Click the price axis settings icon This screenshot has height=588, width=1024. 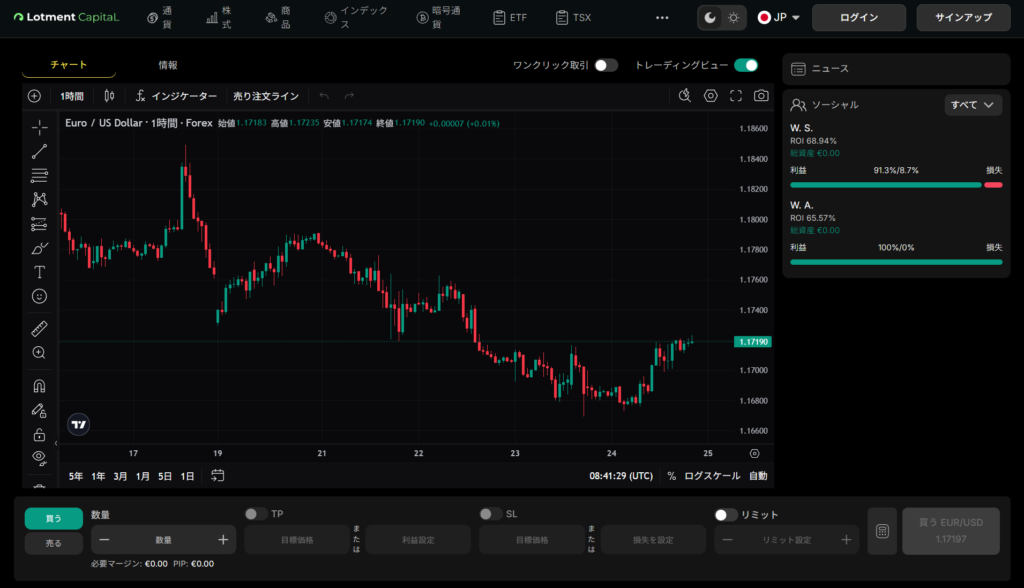point(754,453)
